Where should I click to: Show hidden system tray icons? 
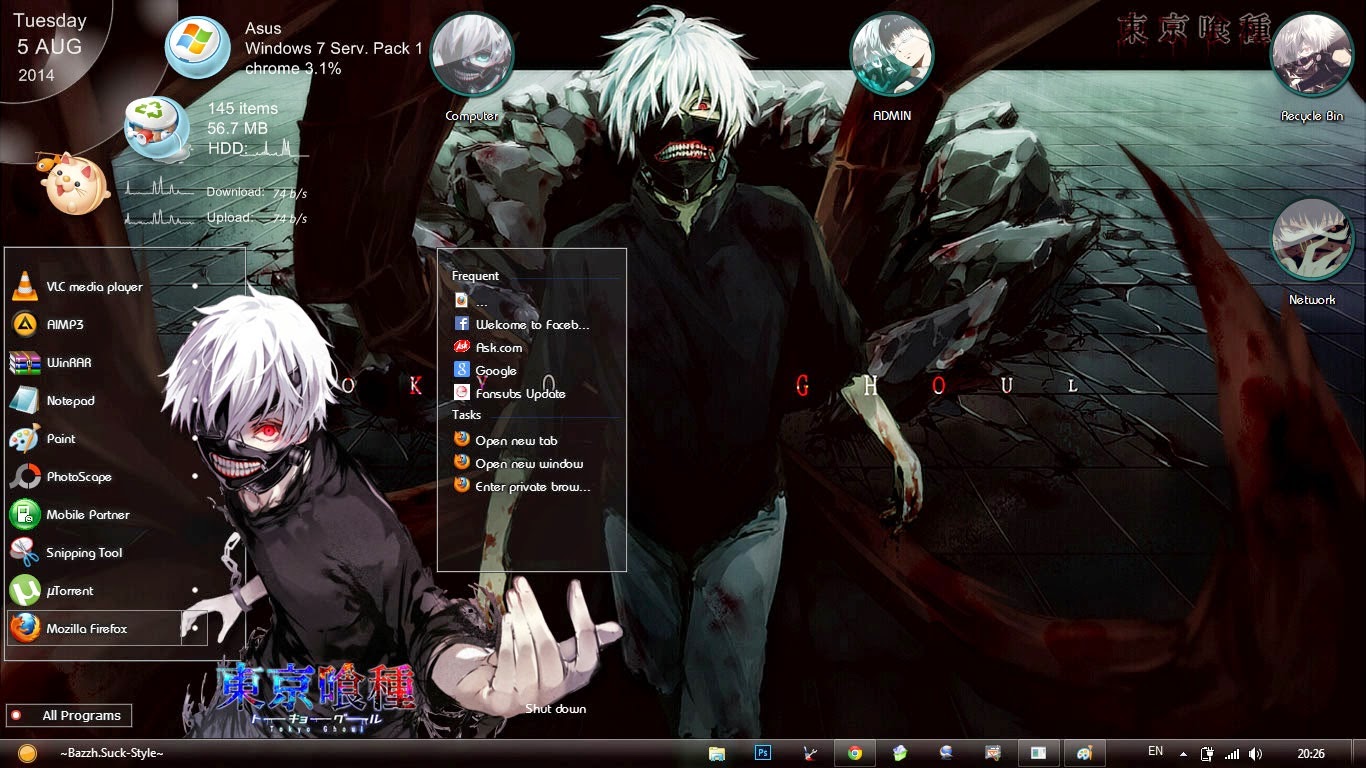pyautogui.click(x=1184, y=754)
